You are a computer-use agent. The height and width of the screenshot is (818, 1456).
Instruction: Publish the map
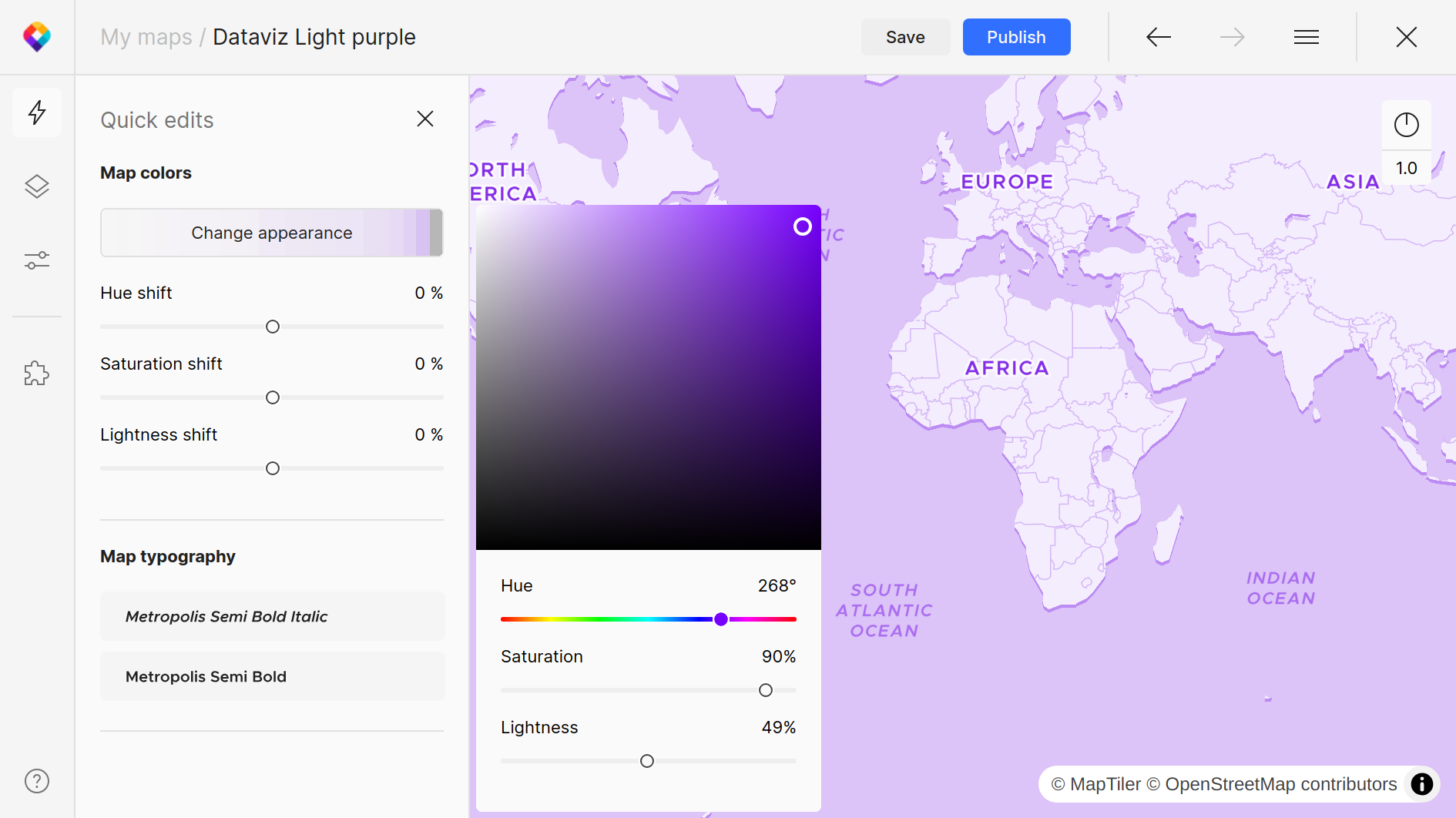pos(1016,37)
